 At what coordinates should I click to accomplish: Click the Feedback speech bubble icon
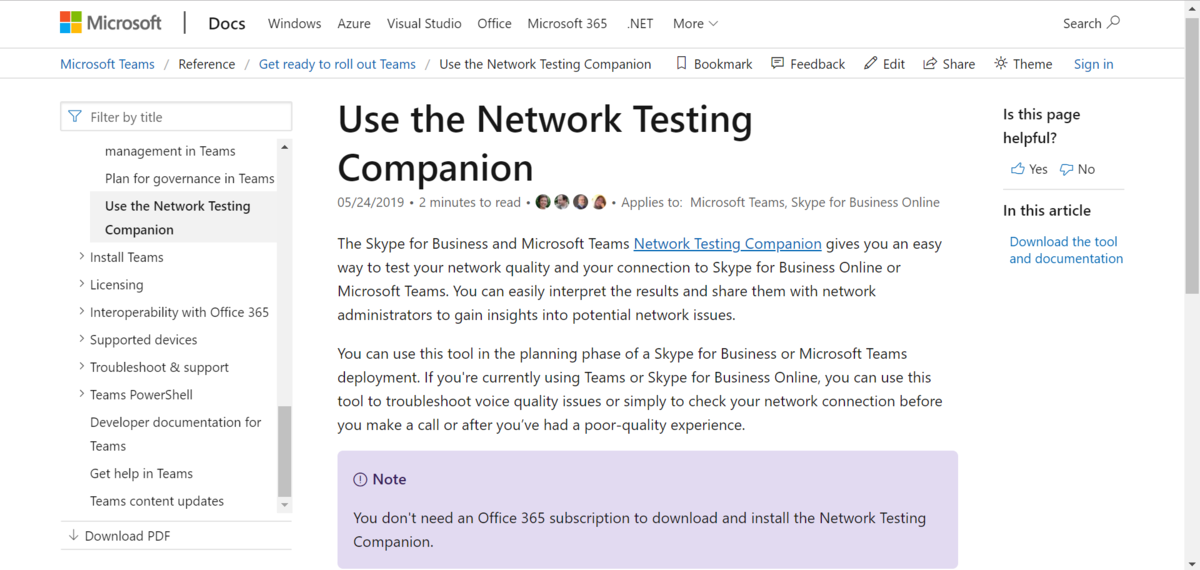[777, 63]
